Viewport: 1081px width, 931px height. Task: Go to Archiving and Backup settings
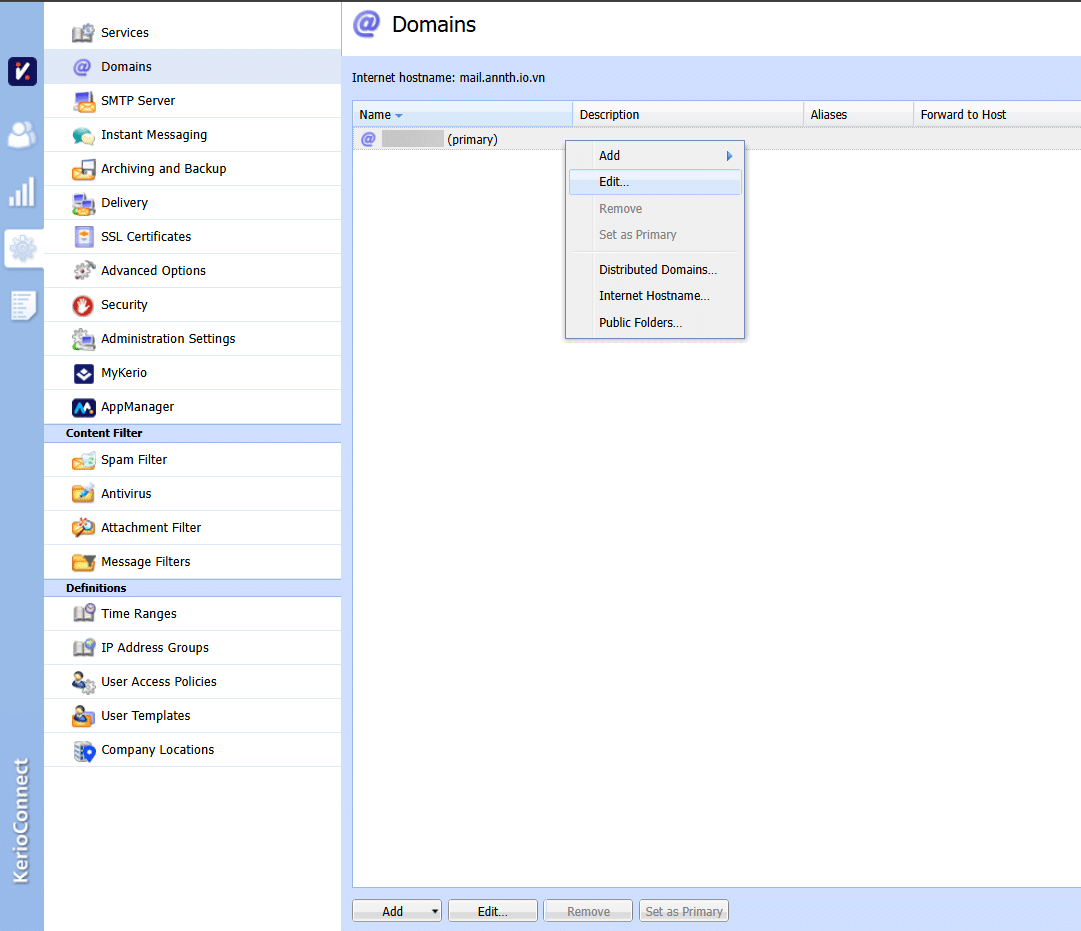click(x=163, y=169)
